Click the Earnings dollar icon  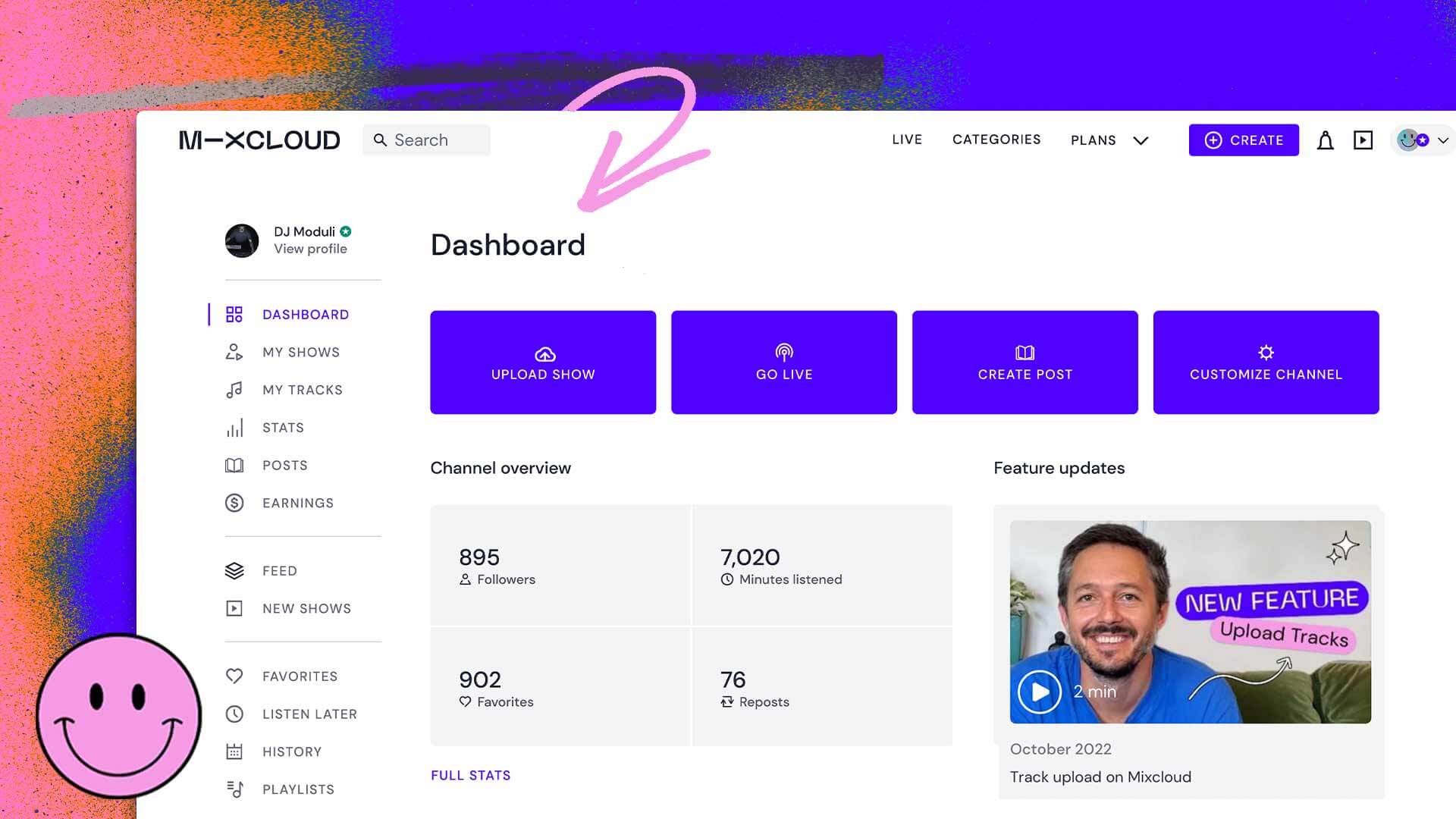coord(234,503)
